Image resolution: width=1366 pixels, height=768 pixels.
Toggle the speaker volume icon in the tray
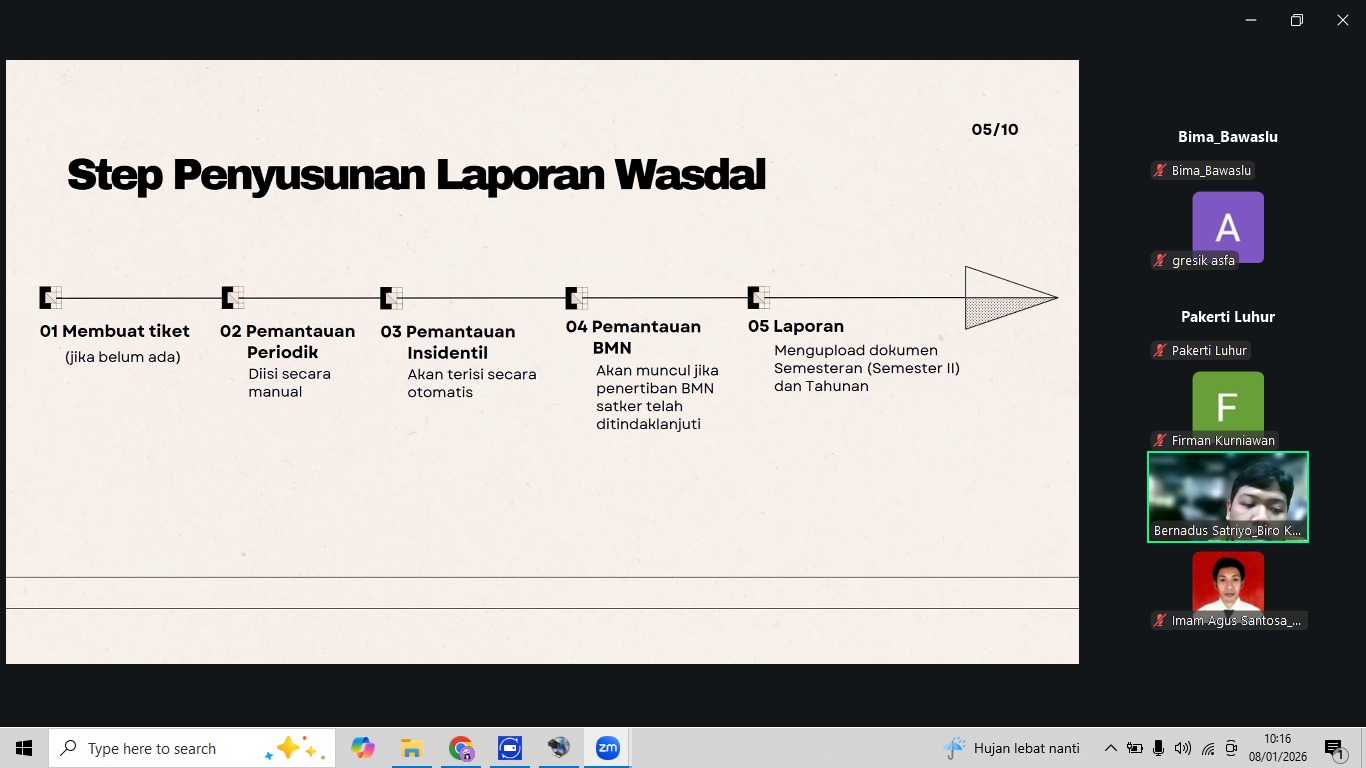(x=1183, y=748)
